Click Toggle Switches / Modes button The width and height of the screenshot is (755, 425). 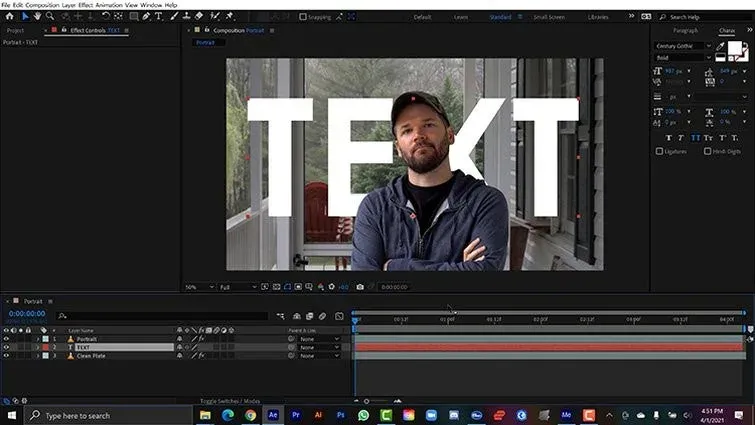pos(230,401)
